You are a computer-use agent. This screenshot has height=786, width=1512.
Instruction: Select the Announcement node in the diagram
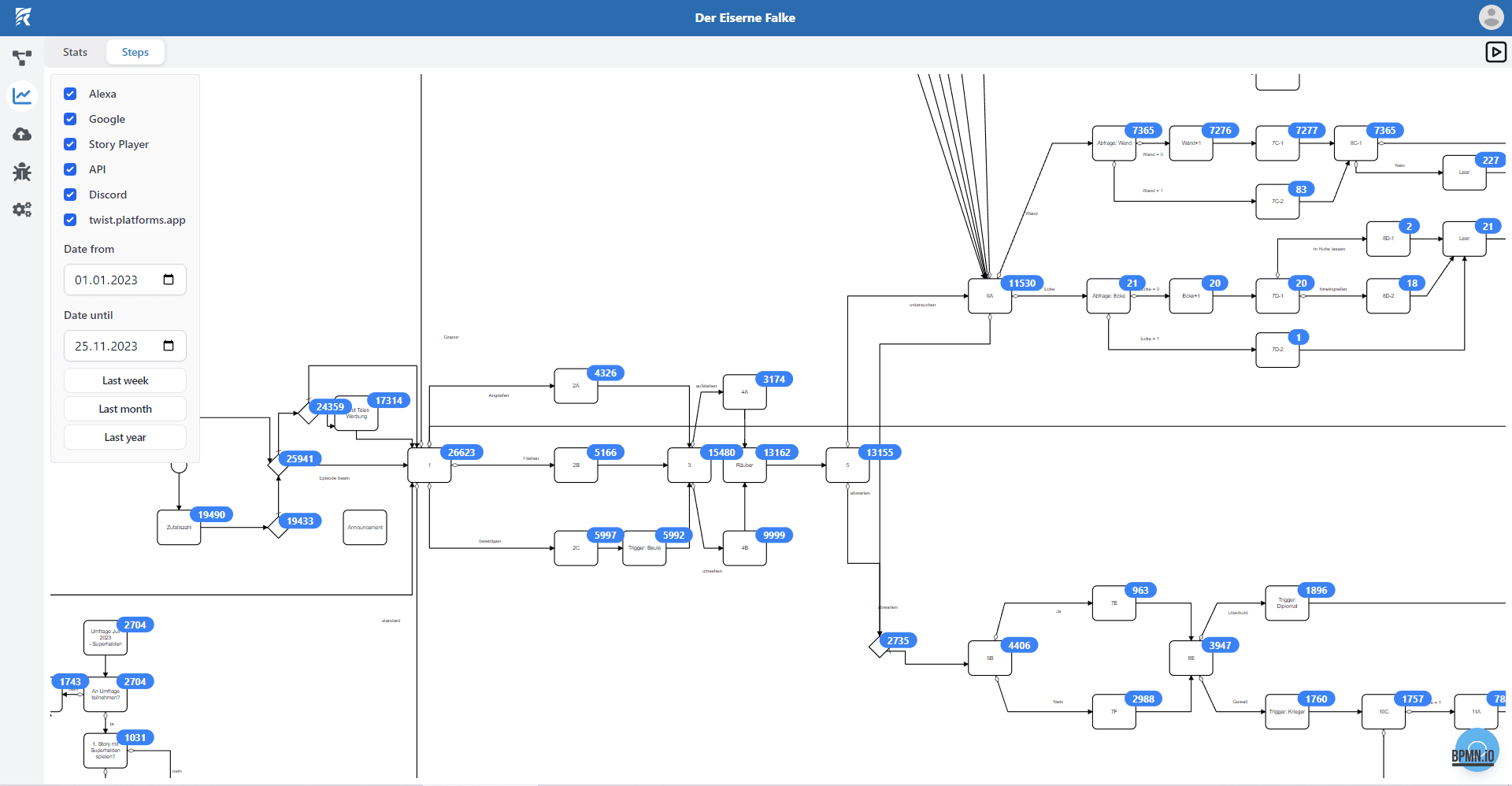(x=364, y=527)
